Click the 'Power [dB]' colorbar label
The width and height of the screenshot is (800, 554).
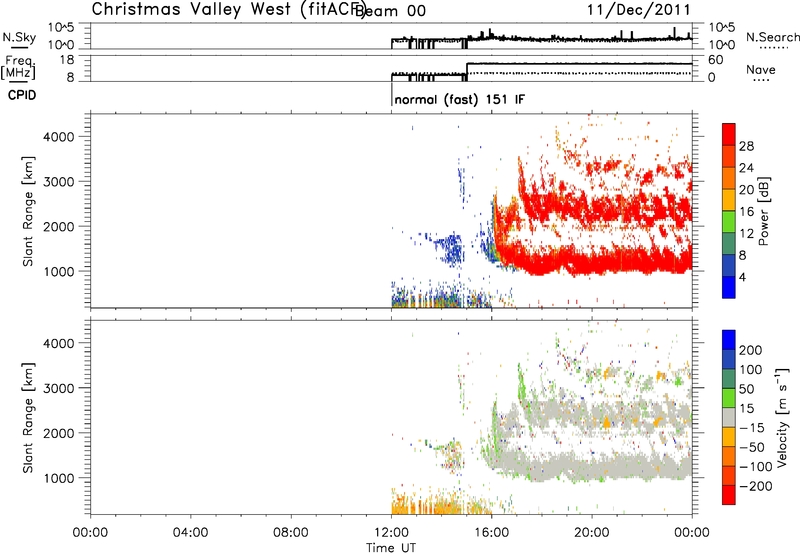coord(763,211)
